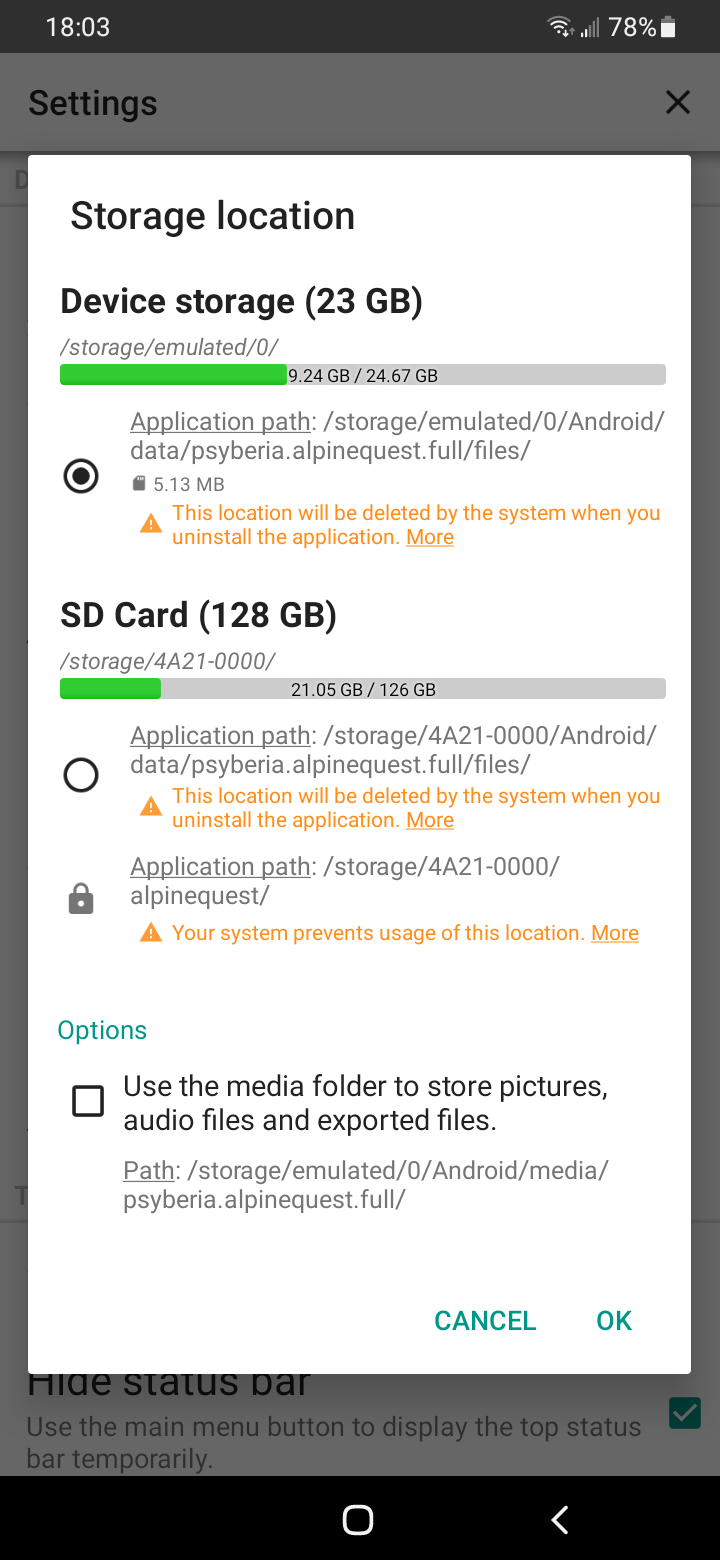The height and width of the screenshot is (1560, 720).
Task: Click the system prevents usage warning icon
Action: [151, 933]
